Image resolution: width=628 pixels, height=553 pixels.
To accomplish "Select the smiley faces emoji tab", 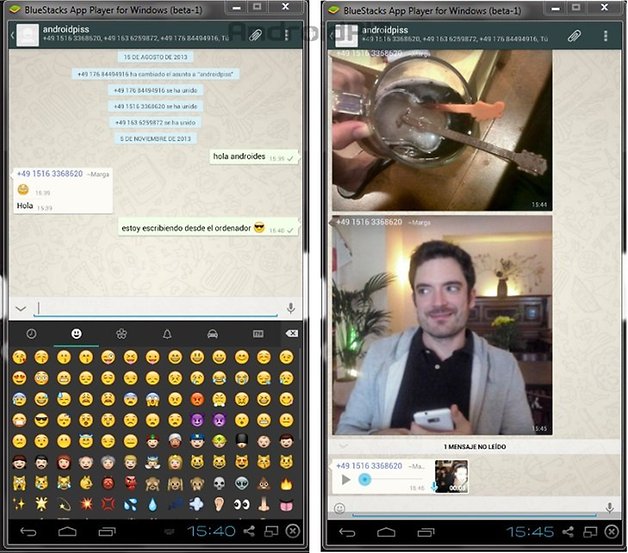I will point(76,334).
